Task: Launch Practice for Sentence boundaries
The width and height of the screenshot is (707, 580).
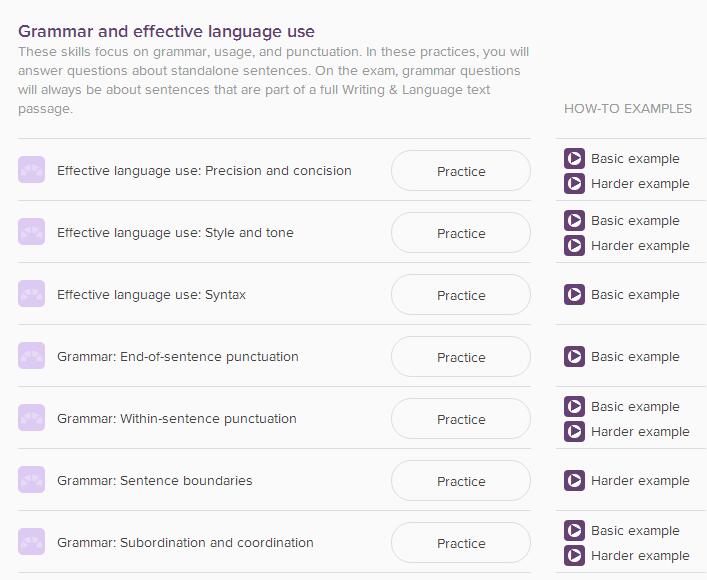Action: [461, 481]
